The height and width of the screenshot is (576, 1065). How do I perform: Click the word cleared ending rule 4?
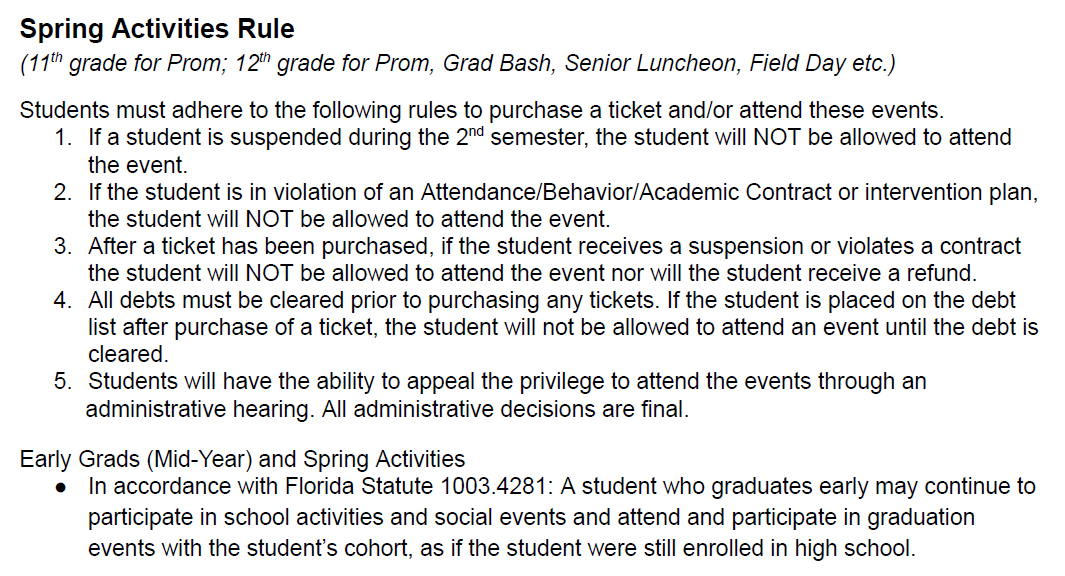click(x=124, y=354)
